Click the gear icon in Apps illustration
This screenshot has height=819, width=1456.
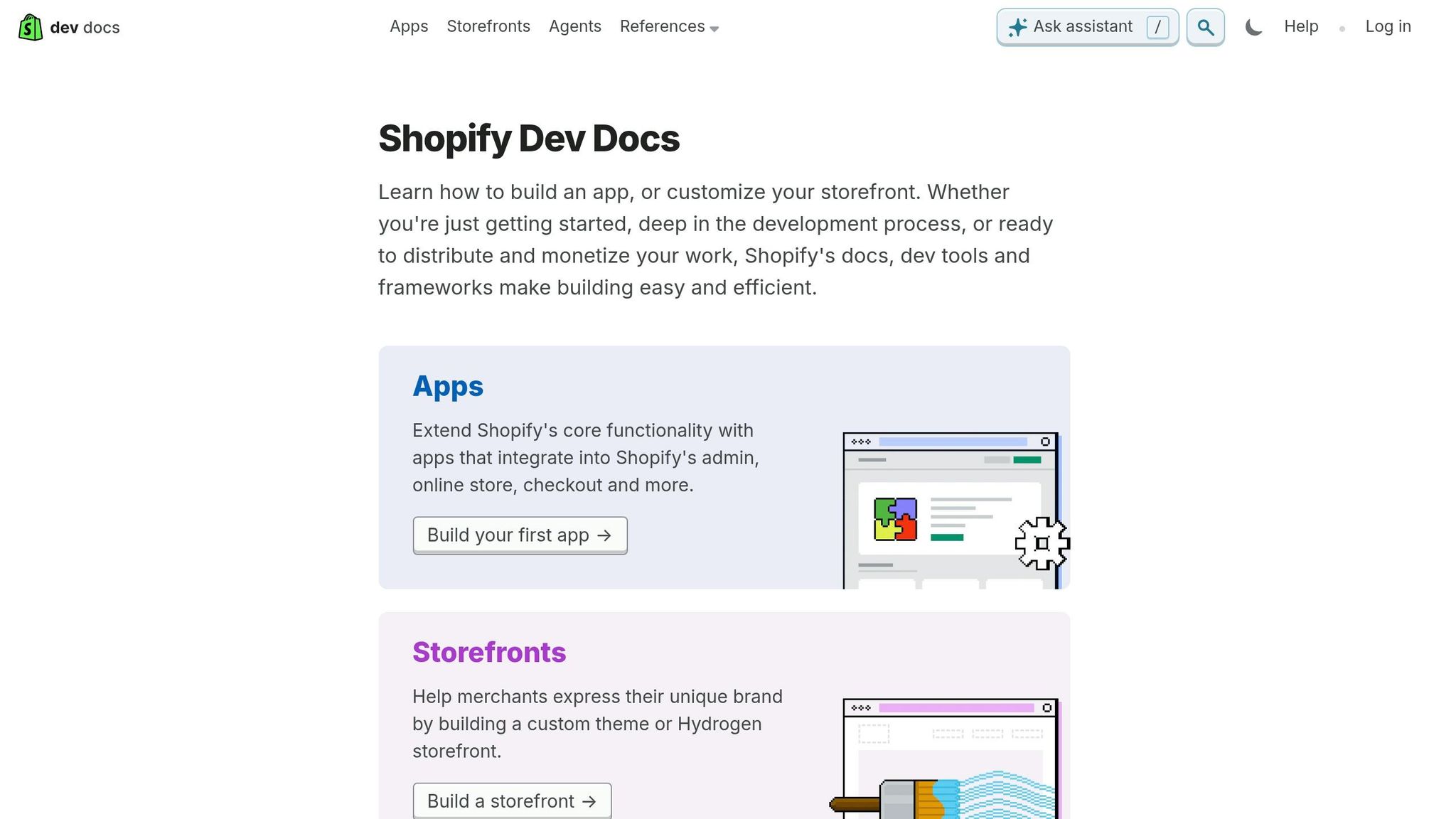coord(1042,543)
